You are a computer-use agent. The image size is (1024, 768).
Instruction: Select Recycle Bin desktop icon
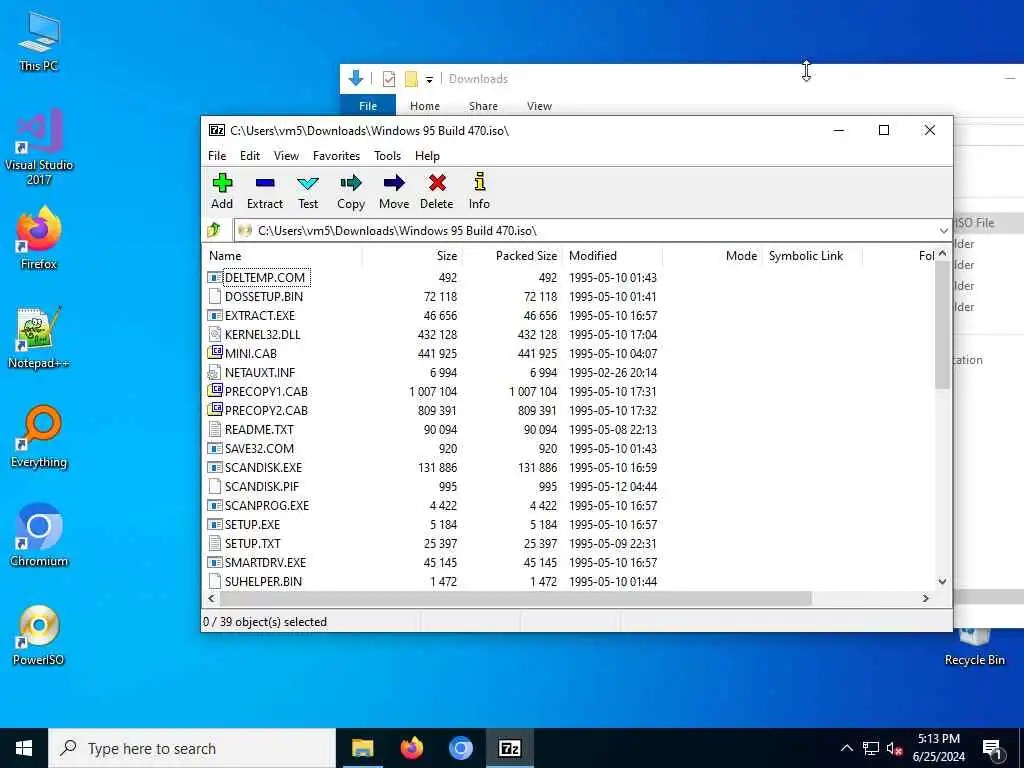(974, 647)
